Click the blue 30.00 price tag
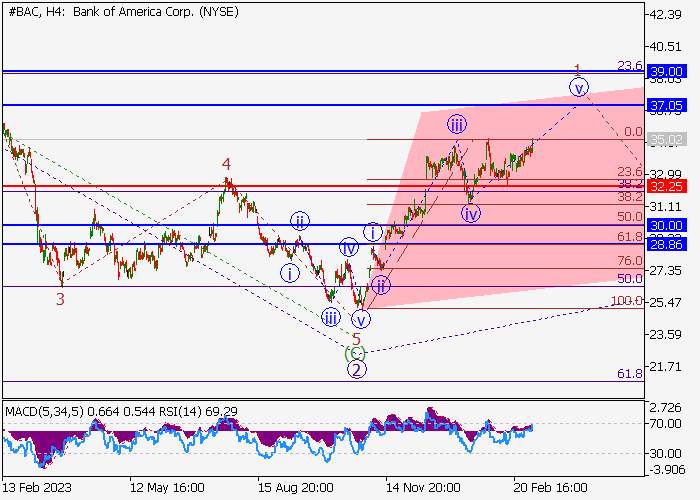Viewport: 700px width, 500px height. (666, 225)
